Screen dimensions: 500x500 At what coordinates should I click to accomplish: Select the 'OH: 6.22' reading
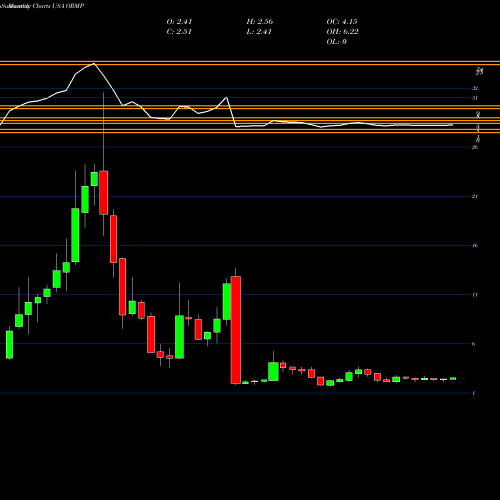point(342,32)
